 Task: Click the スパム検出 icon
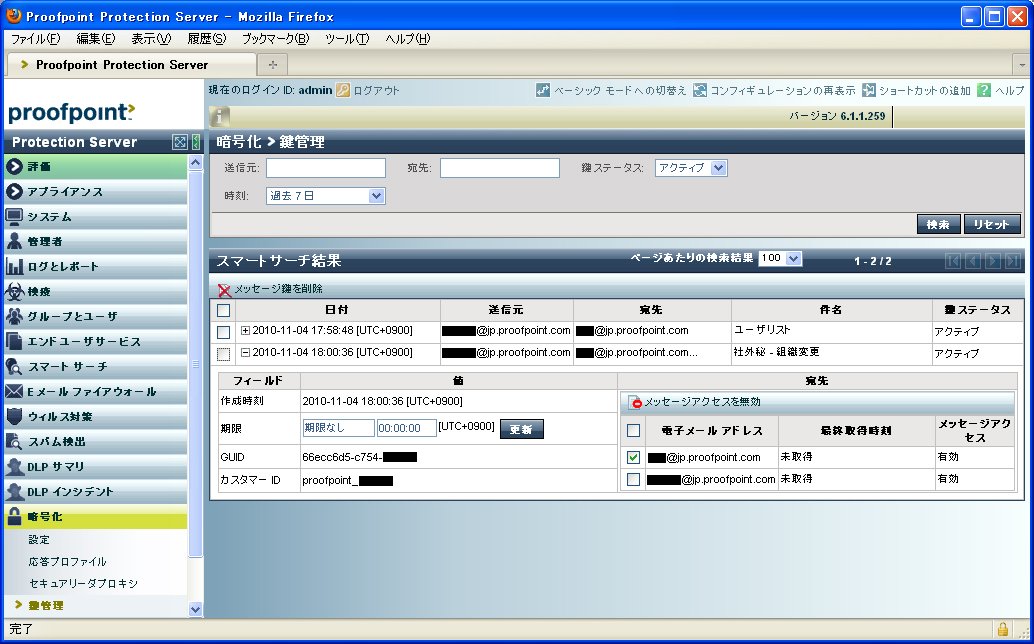click(14, 442)
